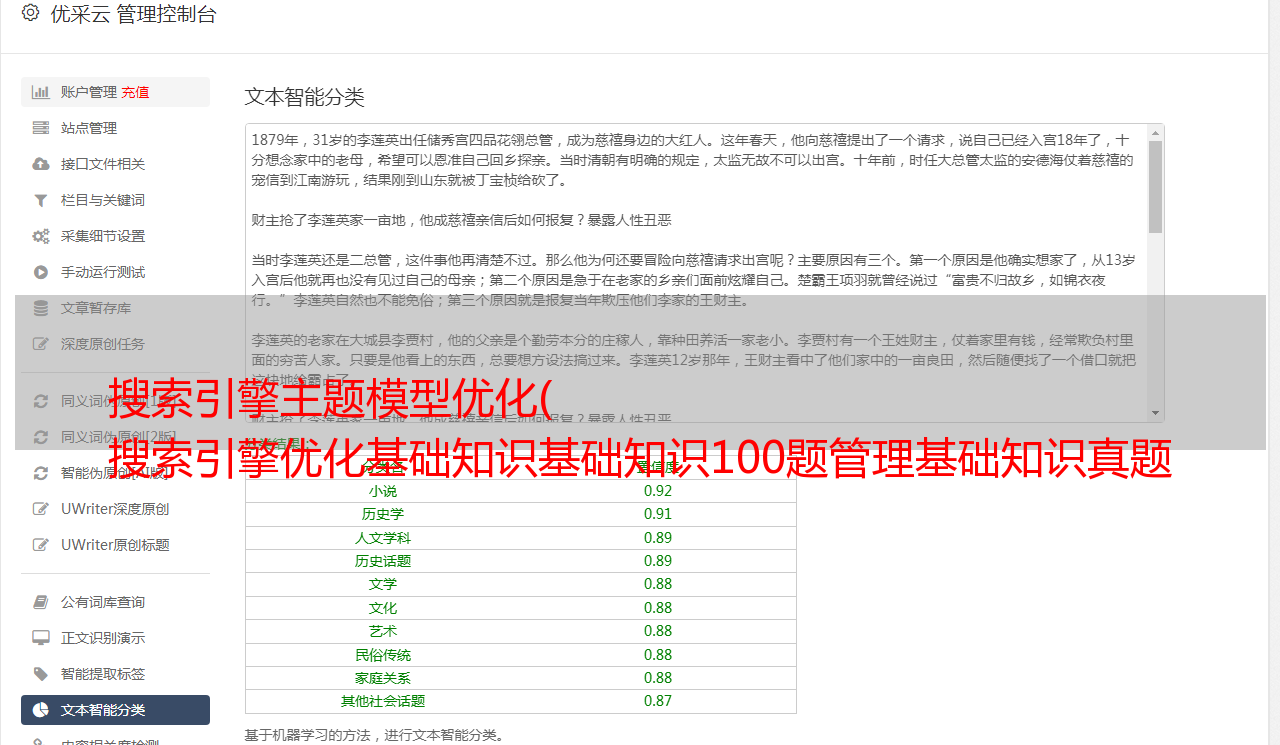Click the gear icon beside 优采云 管理控制台
The width and height of the screenshot is (1280, 745).
pyautogui.click(x=30, y=13)
